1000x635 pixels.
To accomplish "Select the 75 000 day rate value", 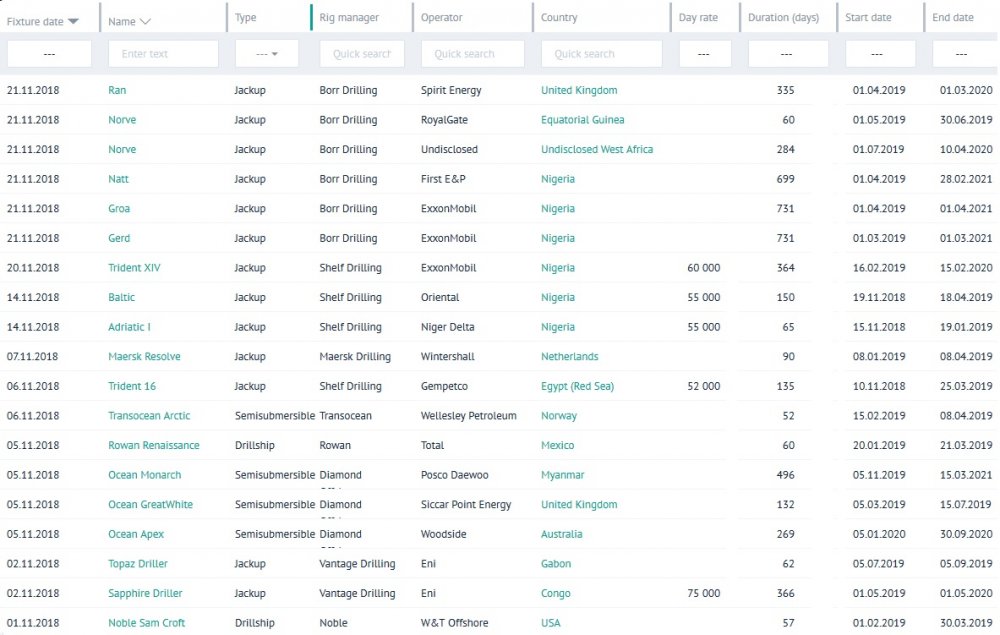I will point(703,593).
